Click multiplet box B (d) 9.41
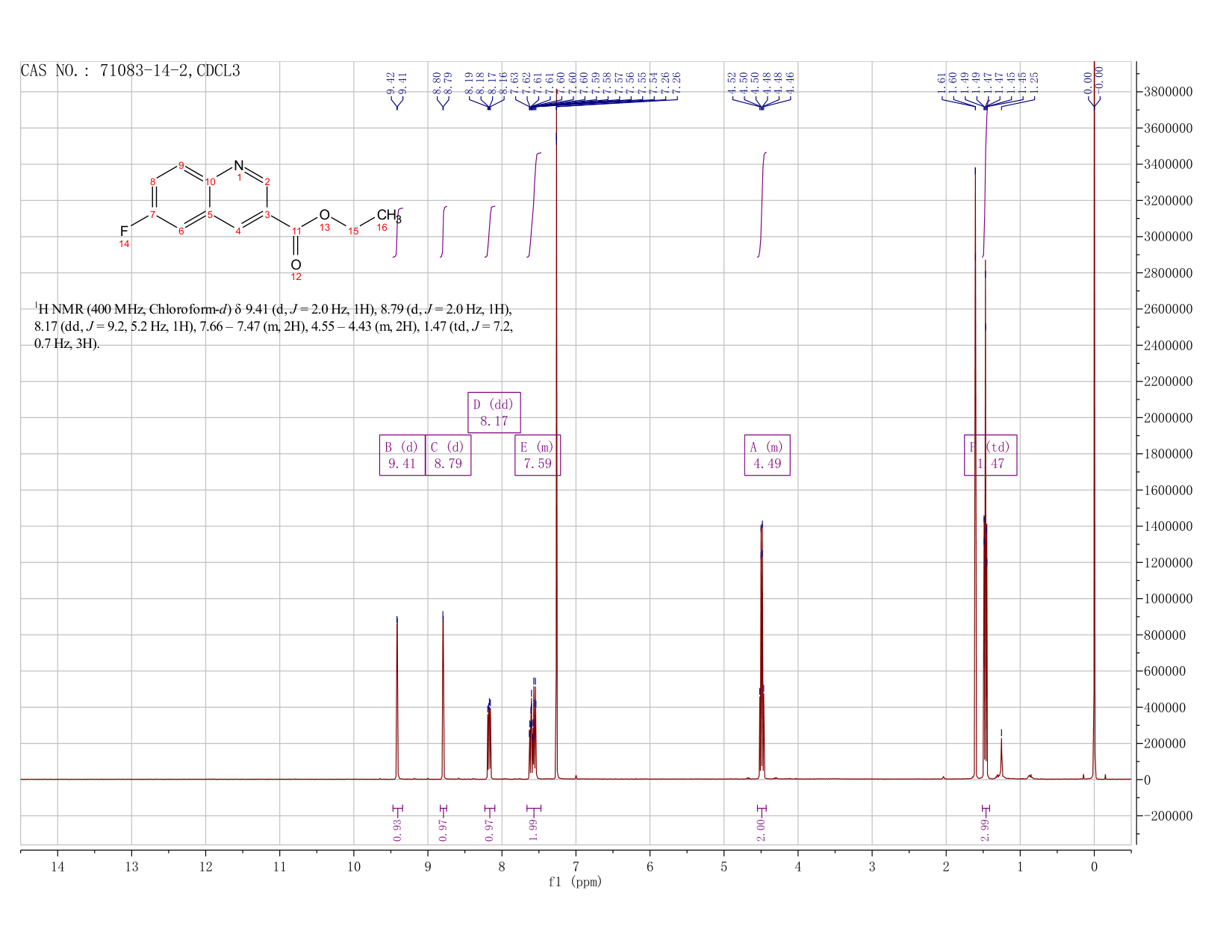Image resolution: width=1232 pixels, height=952 pixels. [402, 455]
